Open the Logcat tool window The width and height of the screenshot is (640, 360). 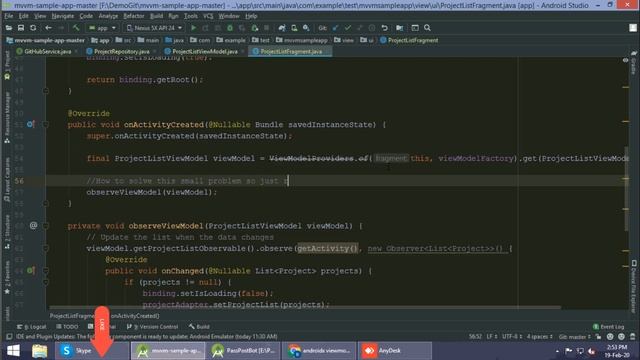(x=31, y=327)
